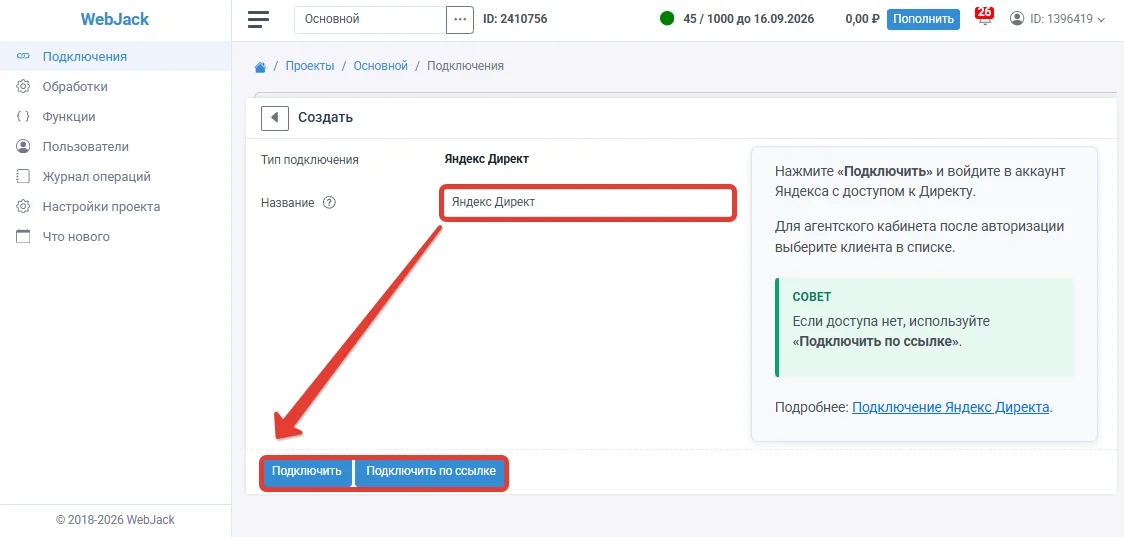
Task: Click the Подключения breadcrumb text
Action: pos(465,66)
